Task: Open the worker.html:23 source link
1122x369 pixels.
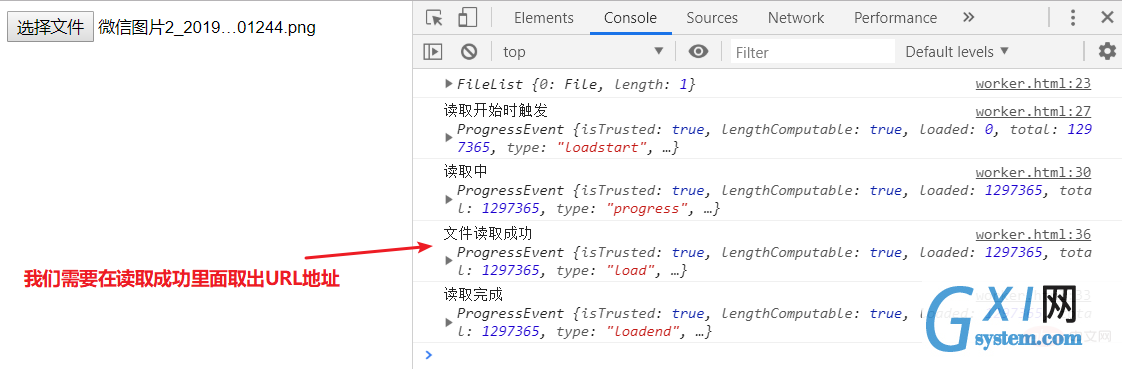Action: point(1033,84)
